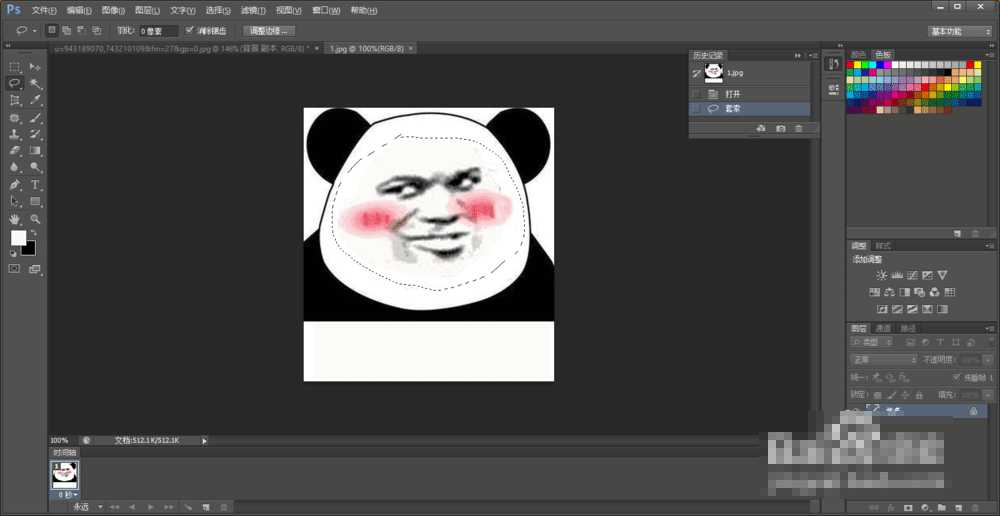Switch to the 1.jpg document tab
This screenshot has height=516, width=1000.
[365, 48]
